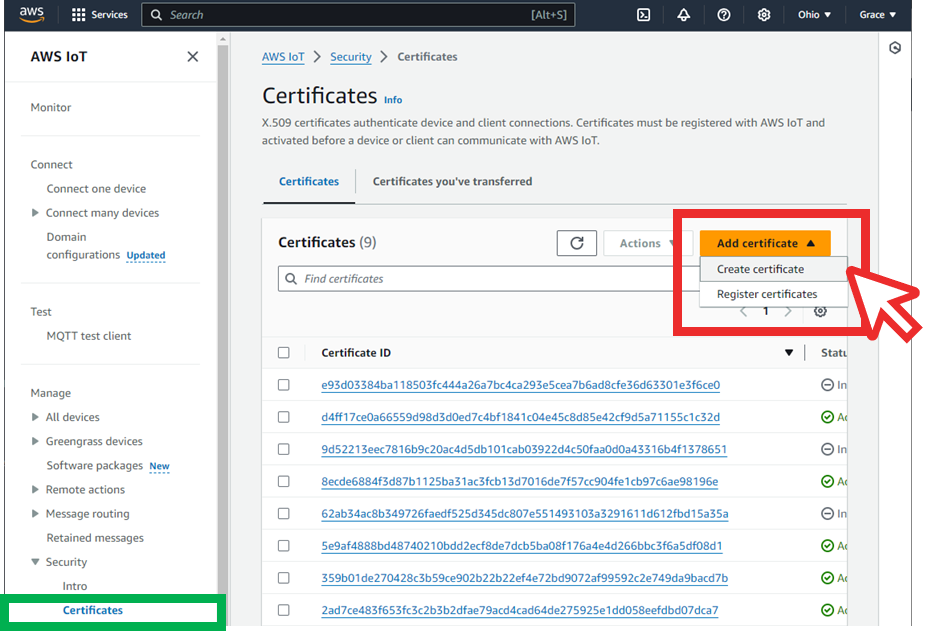Screen dimensions: 942x631
Task: Go to AWS IoT breadcrumb
Action: pyautogui.click(x=283, y=56)
